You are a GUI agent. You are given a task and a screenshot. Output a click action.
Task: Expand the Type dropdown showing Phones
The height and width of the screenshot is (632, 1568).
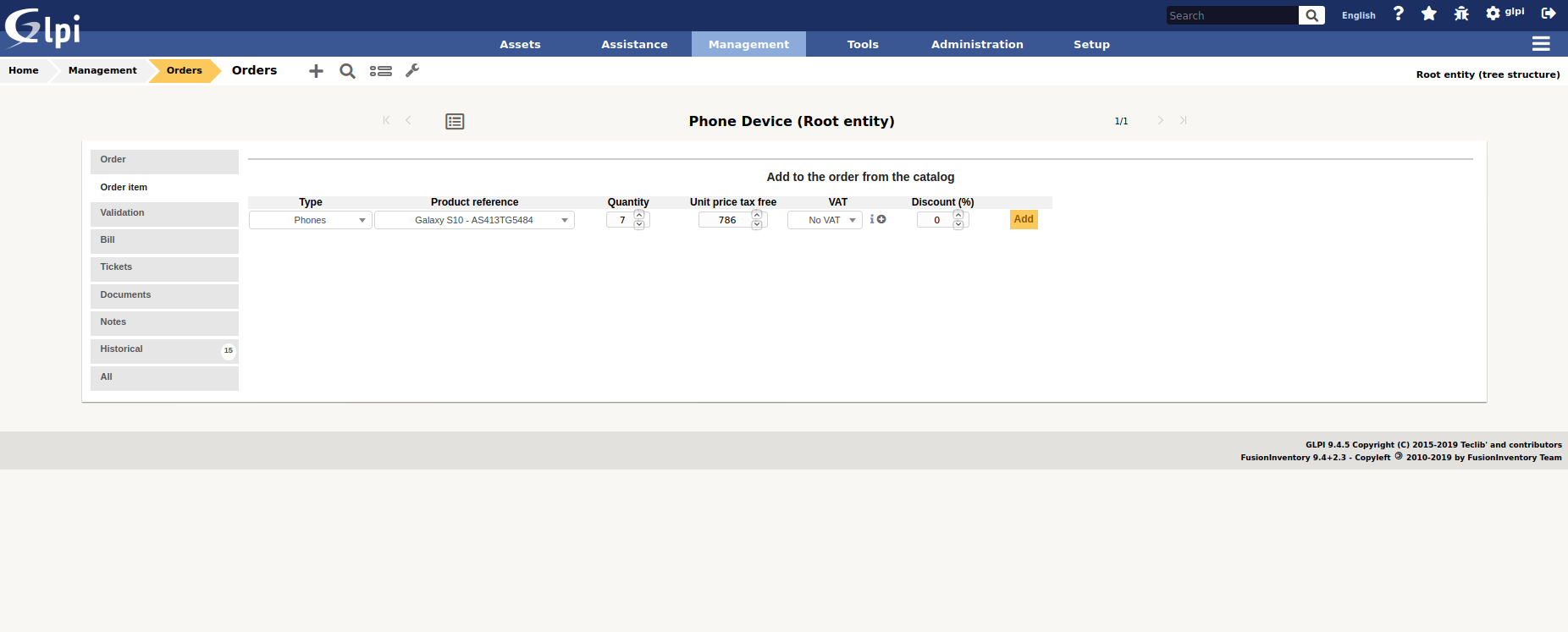coord(310,220)
